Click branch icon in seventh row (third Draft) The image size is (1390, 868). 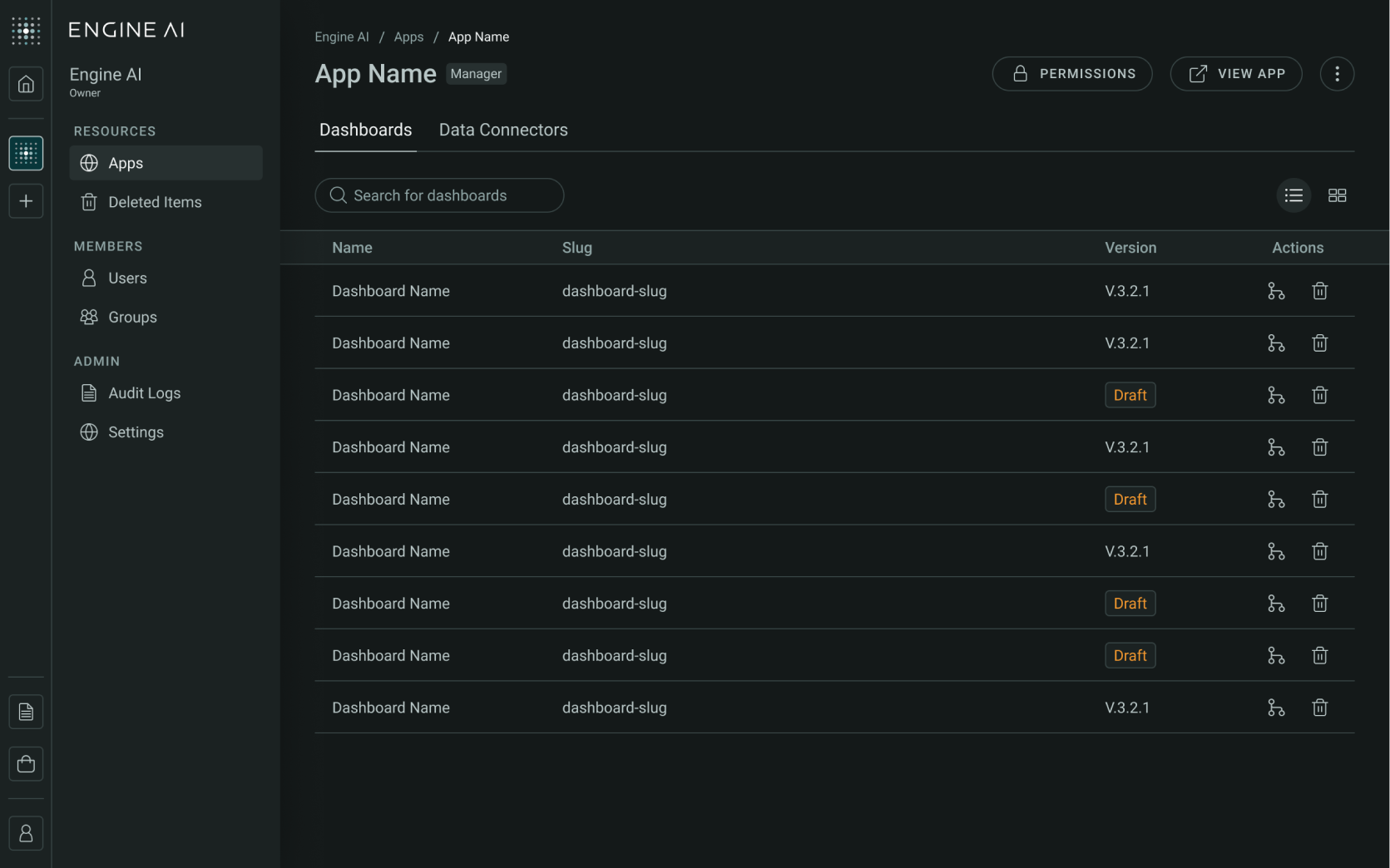(1276, 604)
